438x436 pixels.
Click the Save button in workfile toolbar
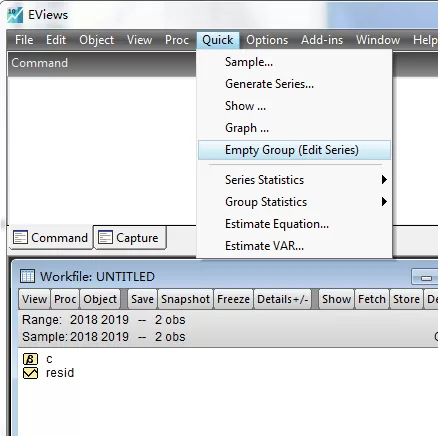pos(142,299)
